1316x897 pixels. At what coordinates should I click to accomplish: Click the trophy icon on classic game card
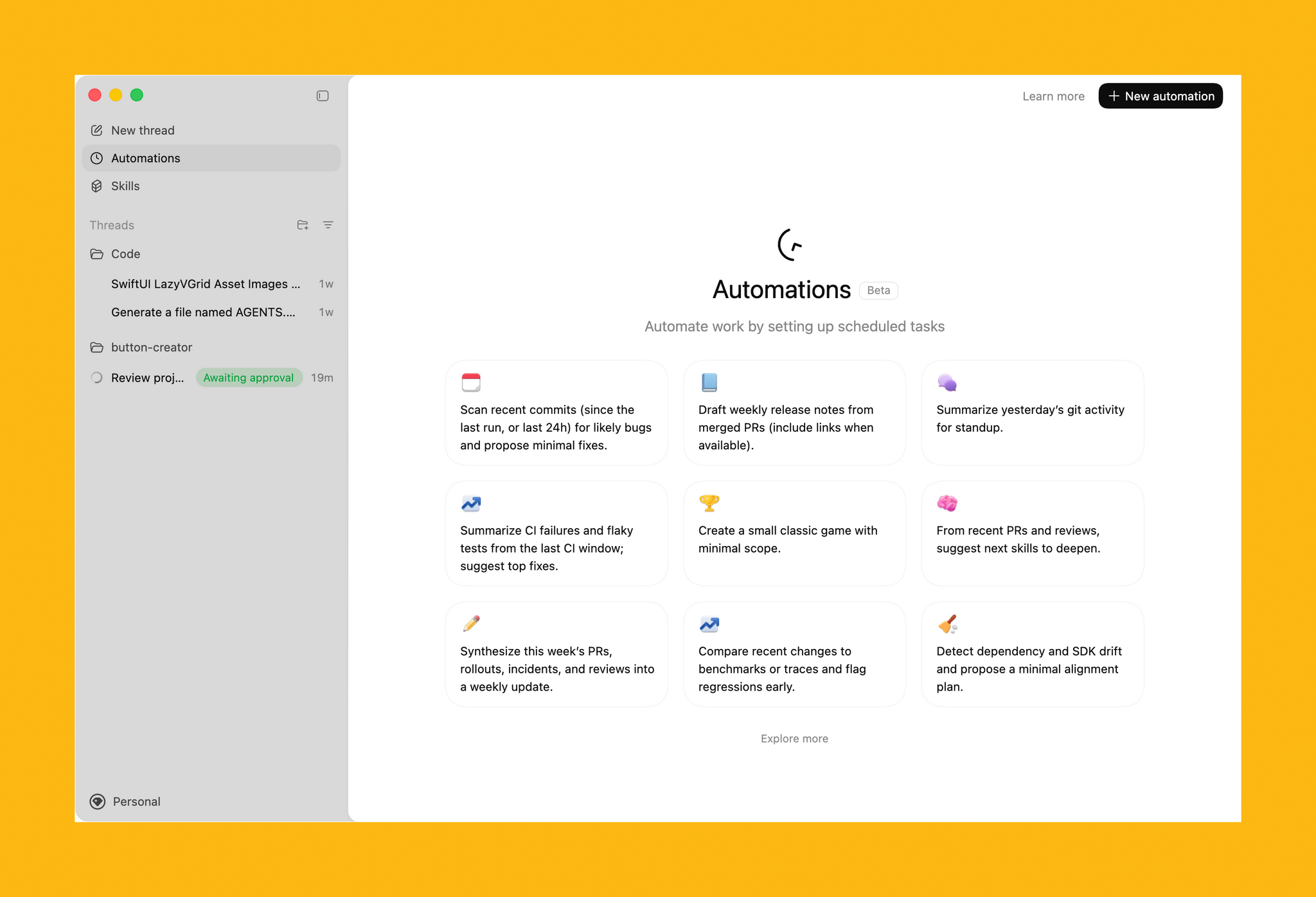(x=709, y=503)
